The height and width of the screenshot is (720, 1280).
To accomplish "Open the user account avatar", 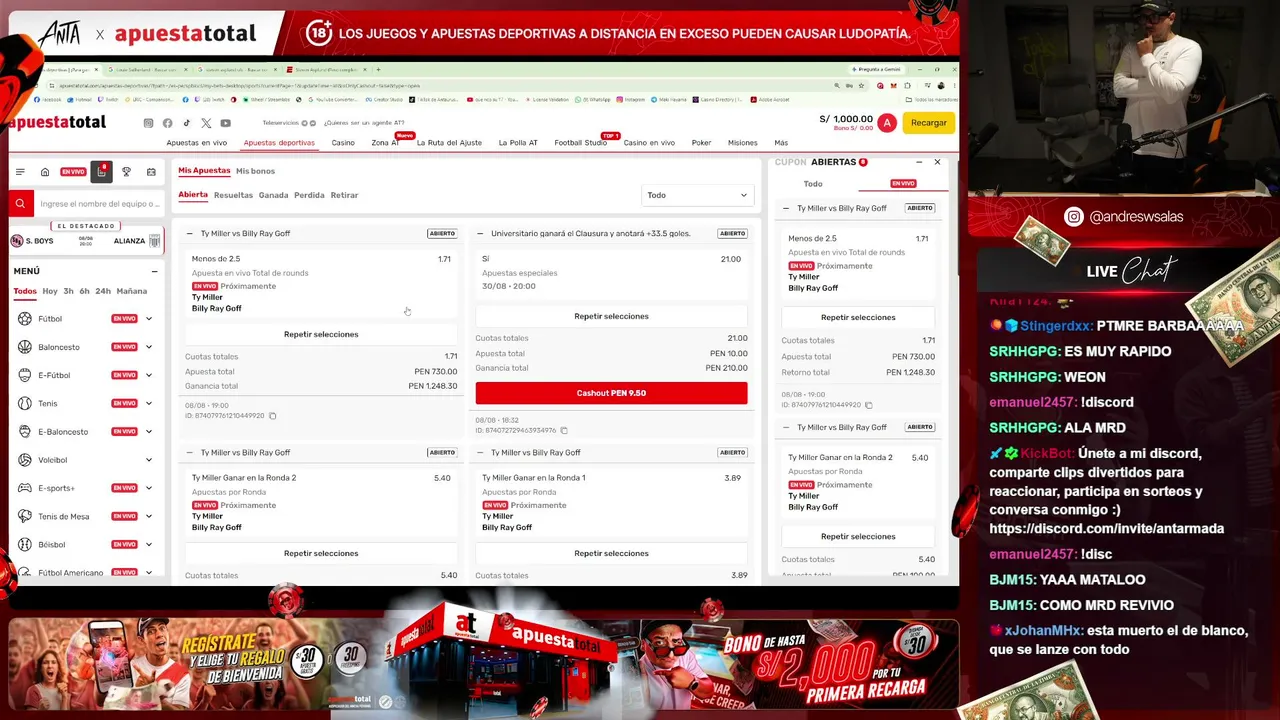I will [887, 123].
